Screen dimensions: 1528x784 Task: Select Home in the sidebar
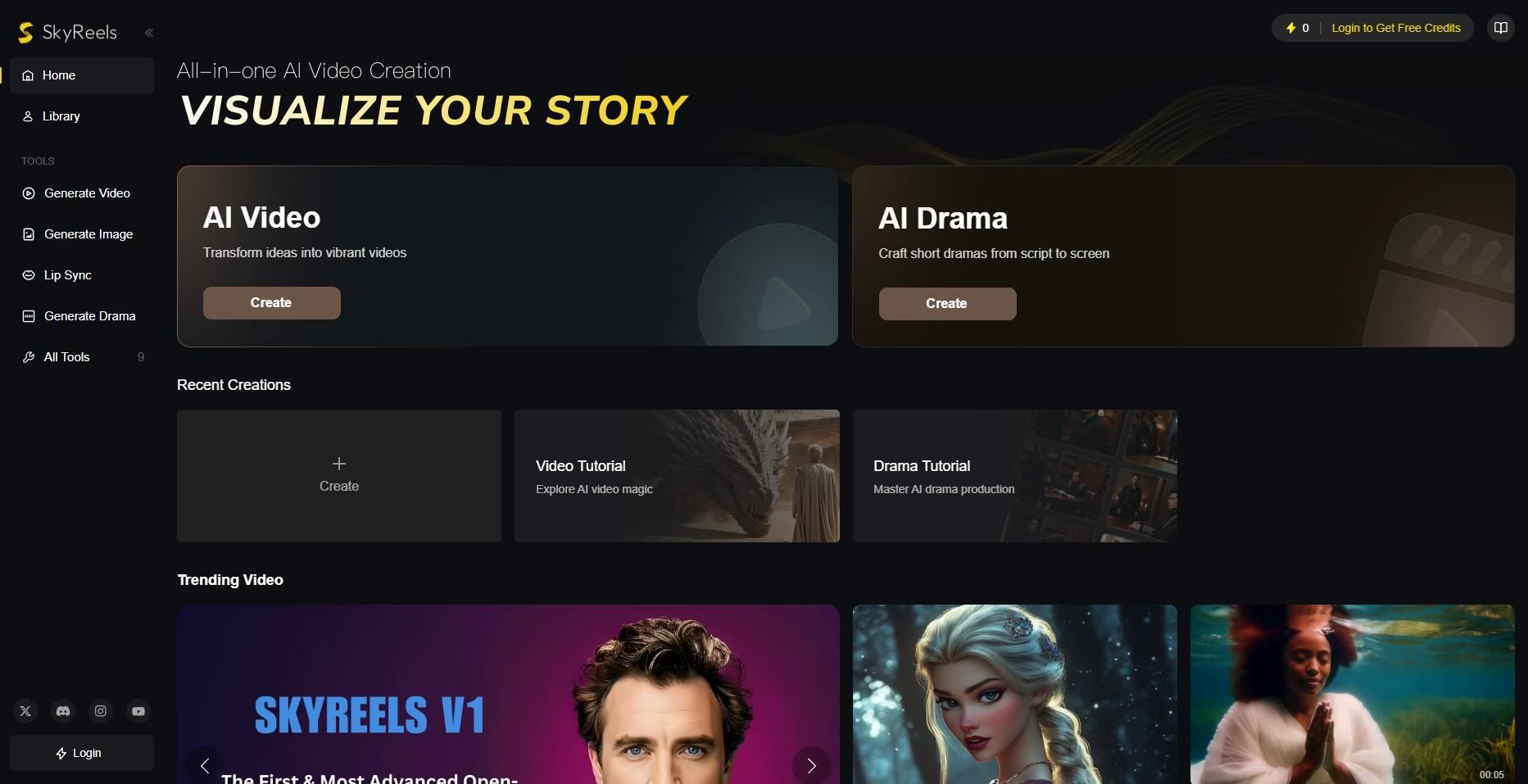click(82, 75)
